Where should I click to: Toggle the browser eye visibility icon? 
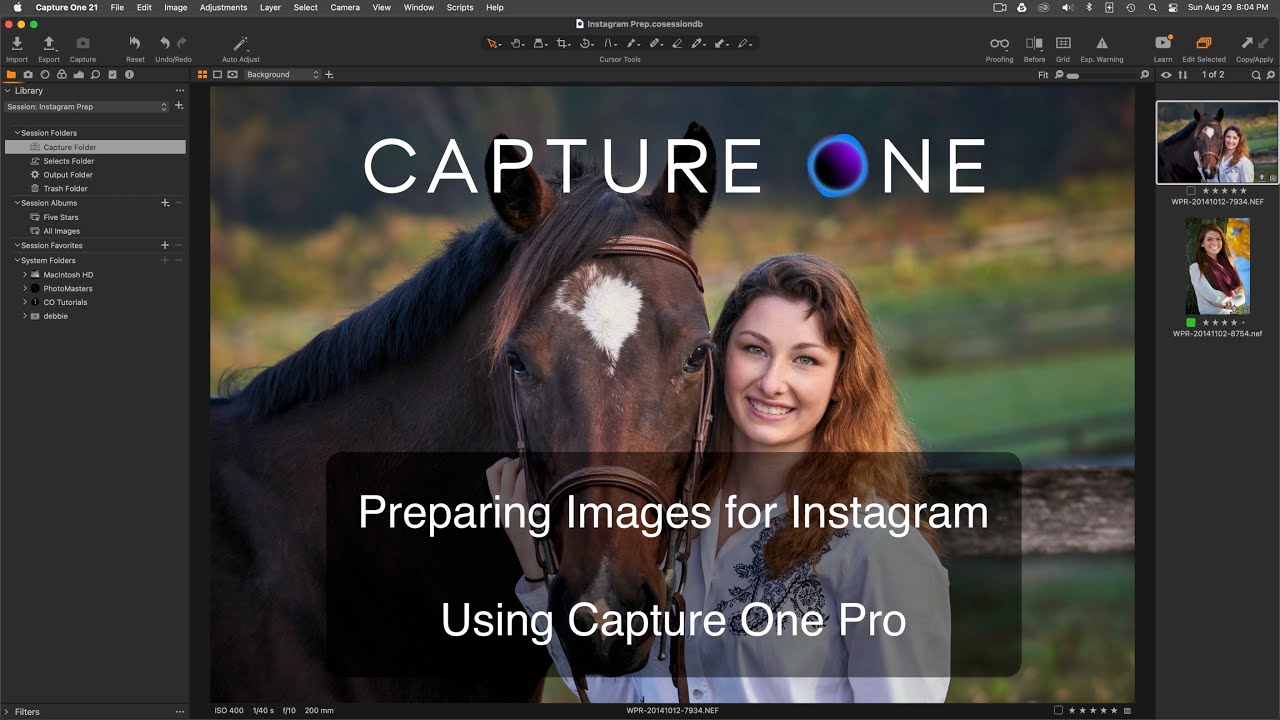(x=1166, y=75)
